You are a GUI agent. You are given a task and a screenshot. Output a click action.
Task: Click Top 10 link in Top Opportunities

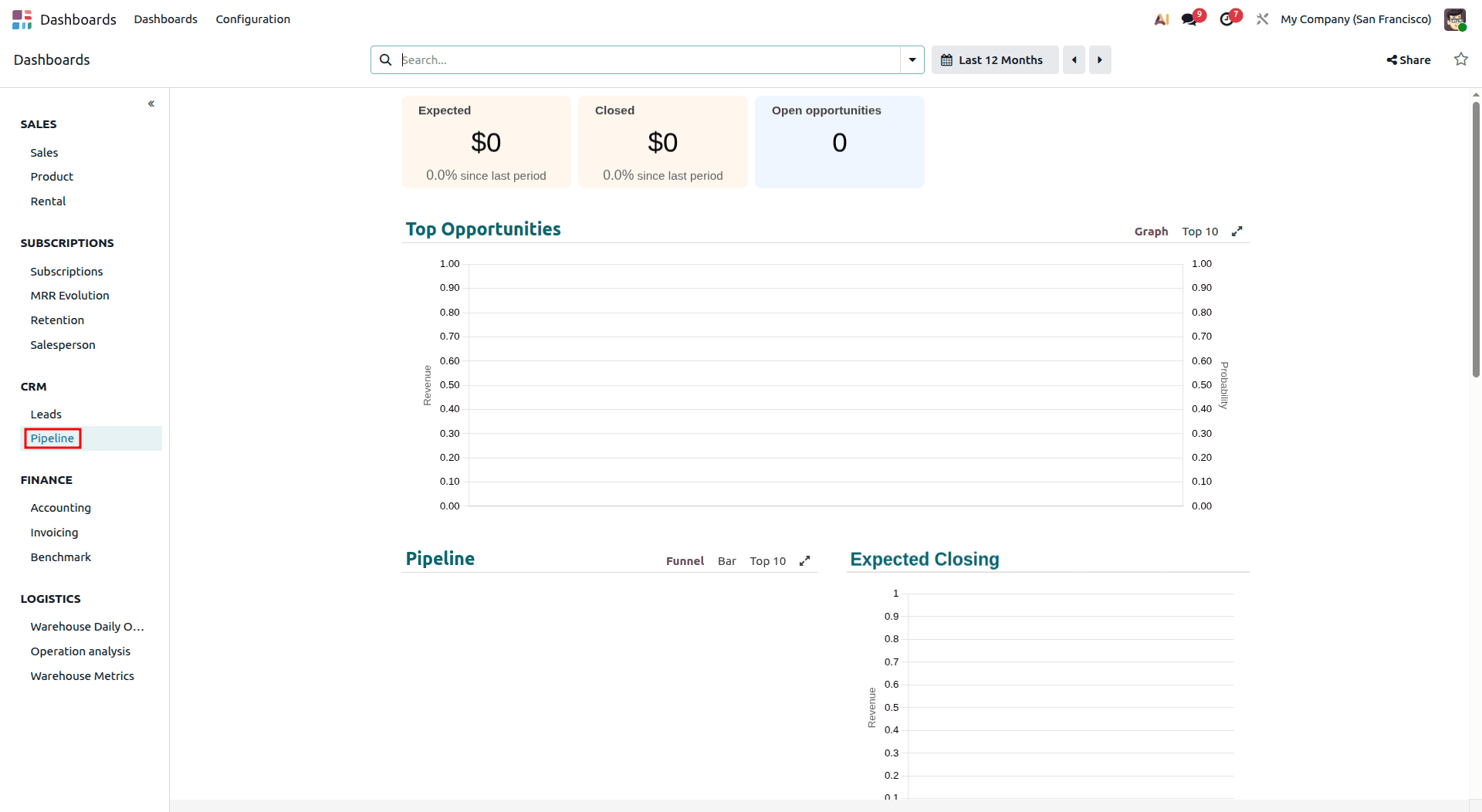(1199, 232)
